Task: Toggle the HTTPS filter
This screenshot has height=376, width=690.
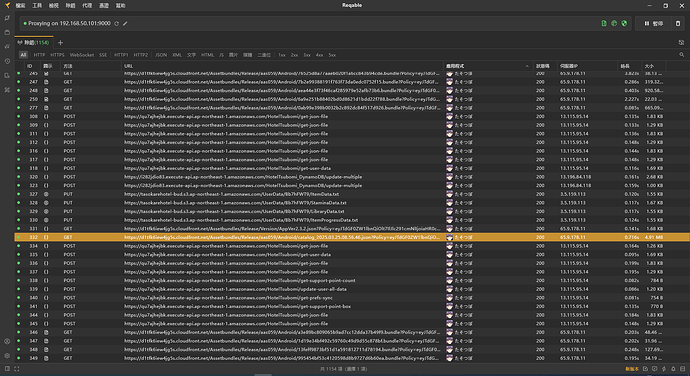Action: (x=57, y=55)
